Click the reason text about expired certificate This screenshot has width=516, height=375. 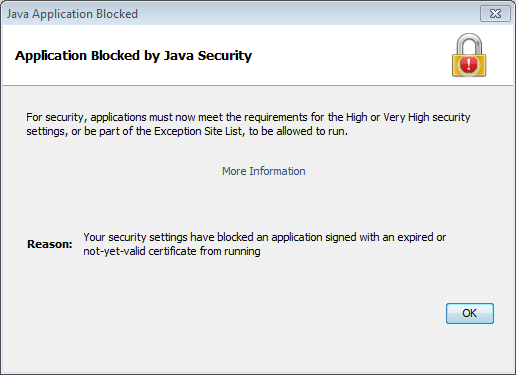(264, 244)
